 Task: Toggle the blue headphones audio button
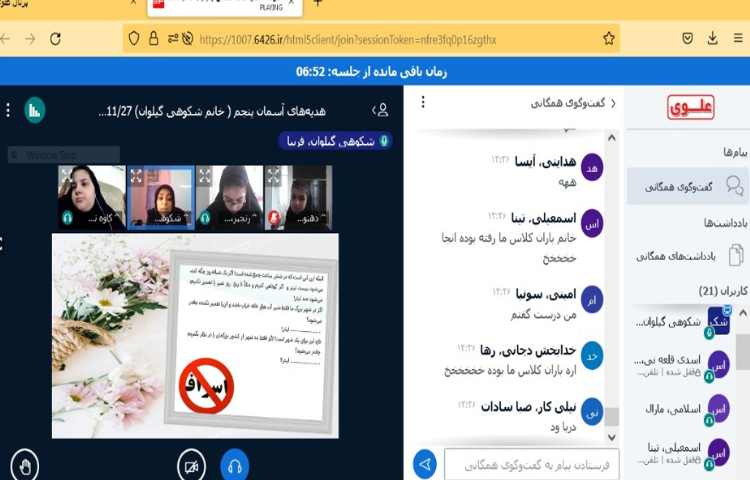(x=234, y=466)
